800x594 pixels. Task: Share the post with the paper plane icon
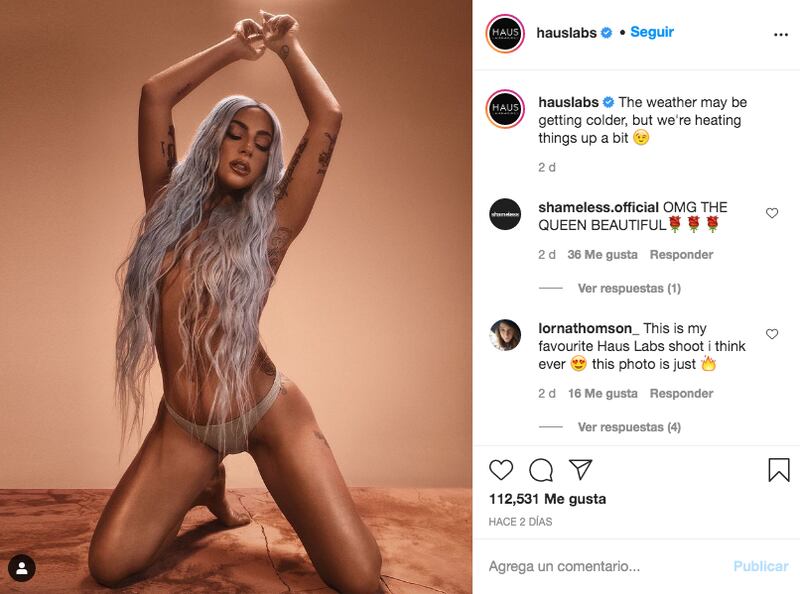[580, 469]
